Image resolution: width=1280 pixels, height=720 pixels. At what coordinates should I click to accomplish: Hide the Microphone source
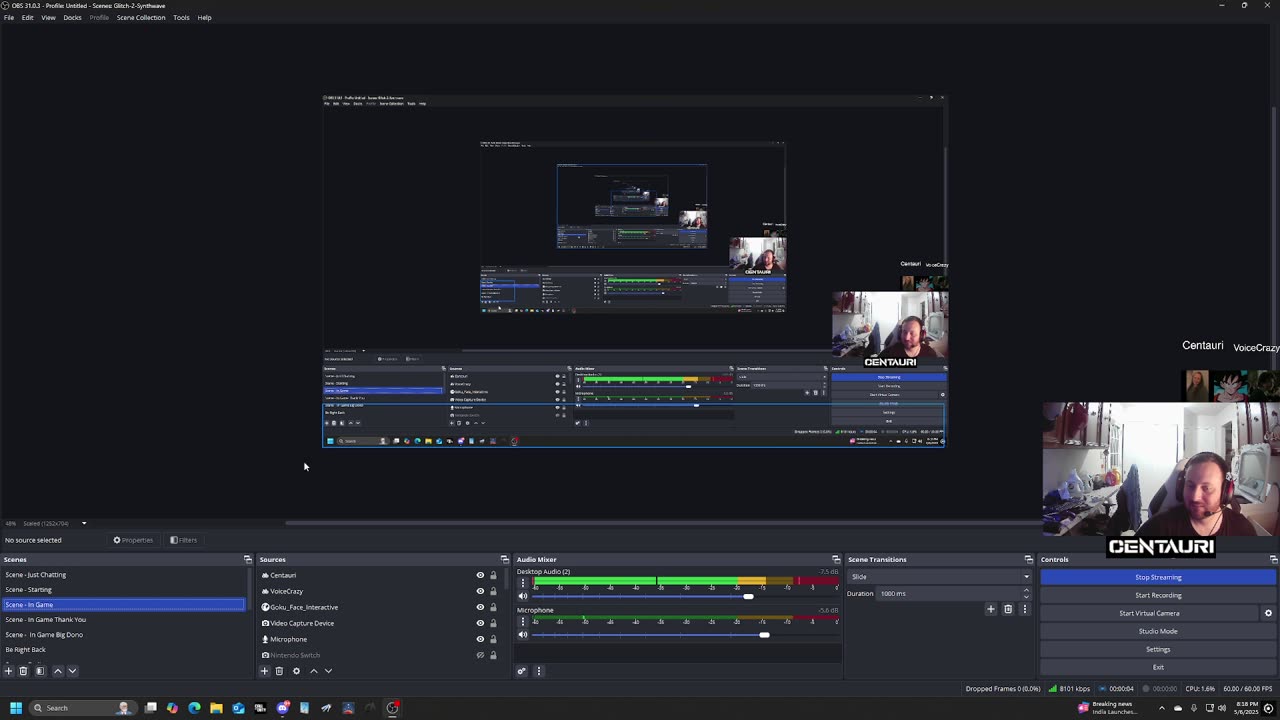click(480, 639)
